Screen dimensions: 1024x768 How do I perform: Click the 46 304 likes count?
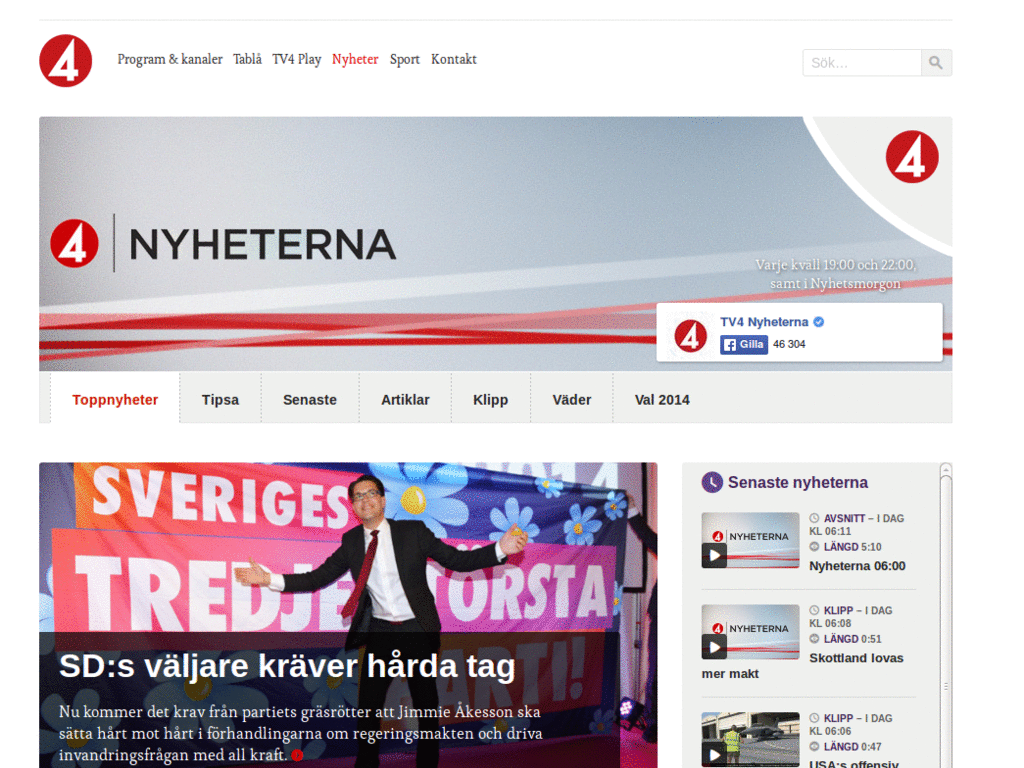(x=789, y=344)
